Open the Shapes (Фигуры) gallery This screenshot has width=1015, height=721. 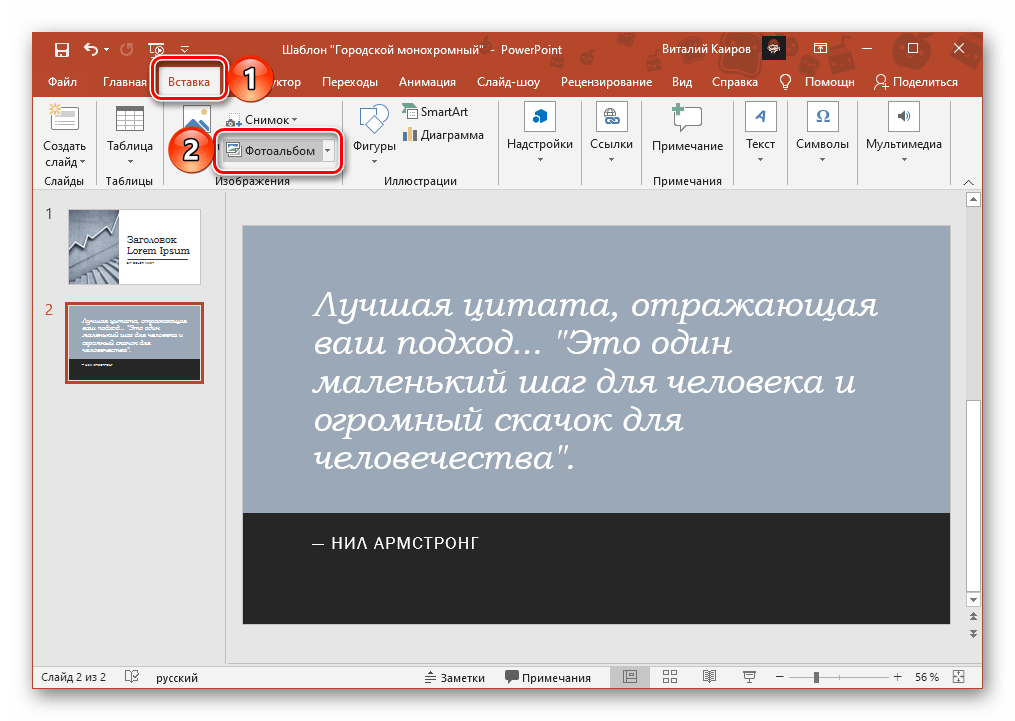pyautogui.click(x=374, y=128)
